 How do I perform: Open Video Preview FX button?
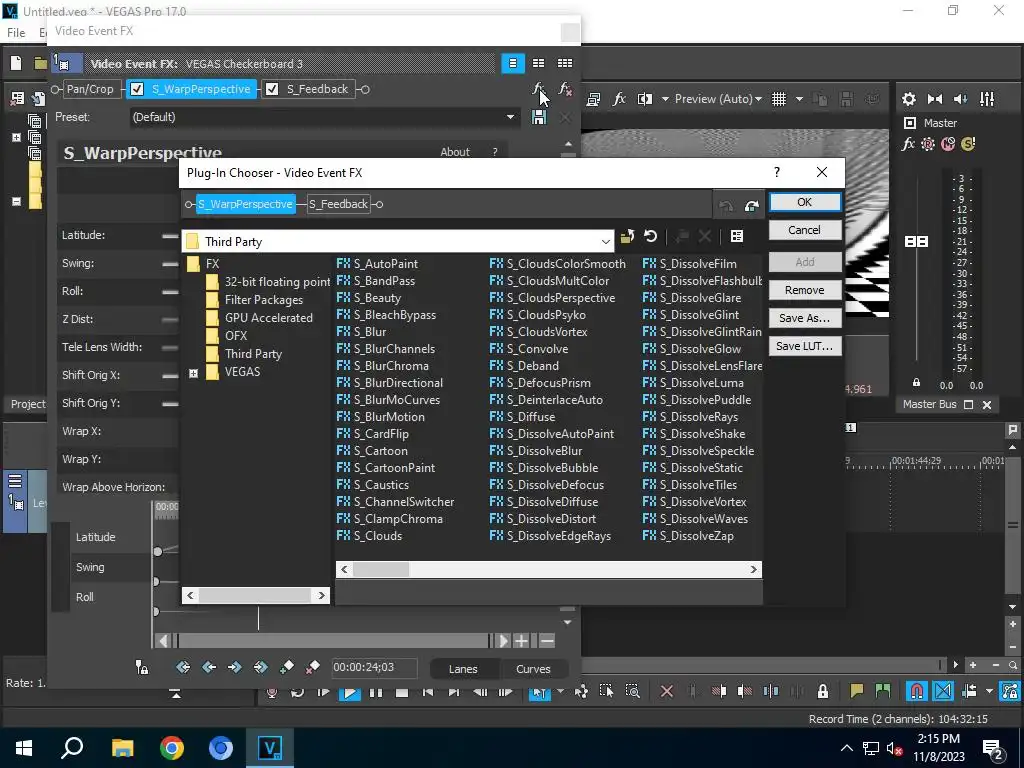pos(619,99)
